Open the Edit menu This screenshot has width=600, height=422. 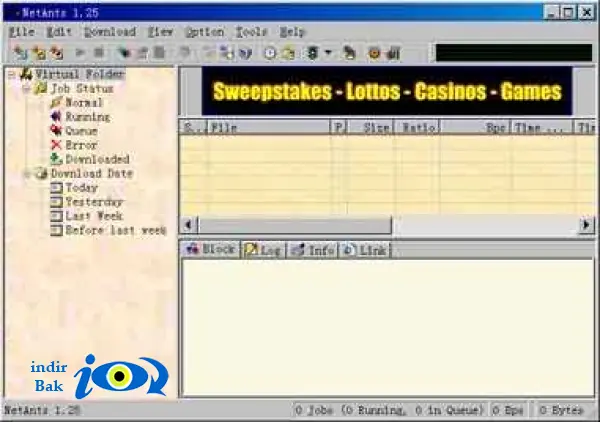point(59,32)
